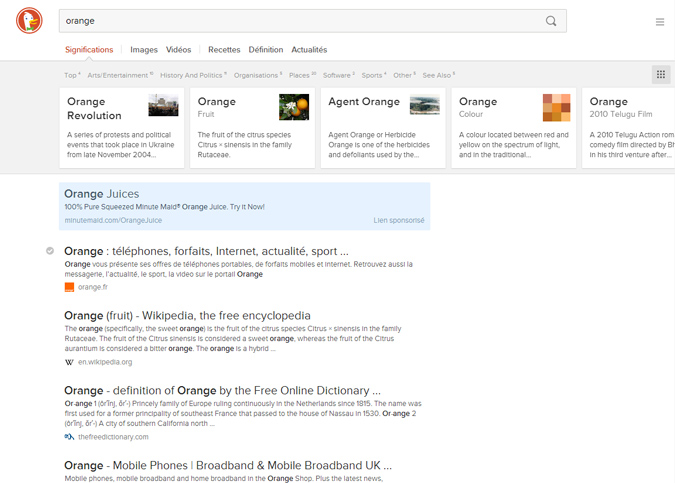Open the Orange Fruit card thumbnail
This screenshot has height=483, width=675.
(x=294, y=107)
